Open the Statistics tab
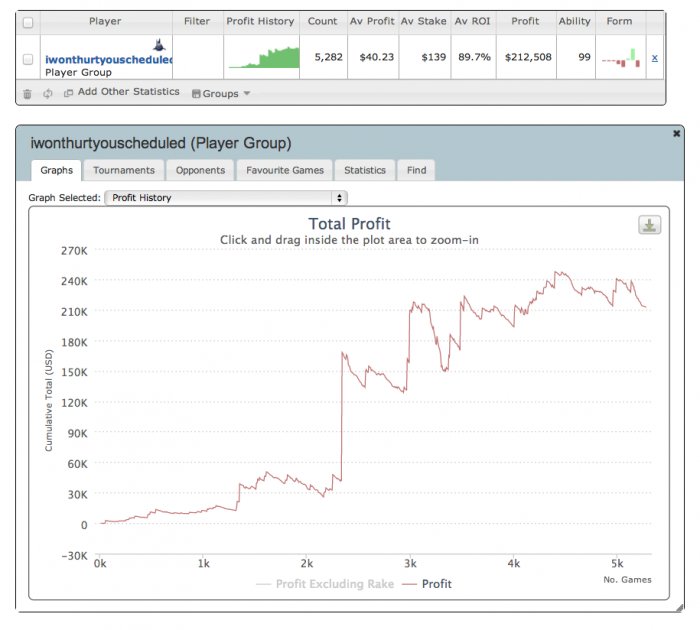The image size is (700, 630). [x=365, y=170]
